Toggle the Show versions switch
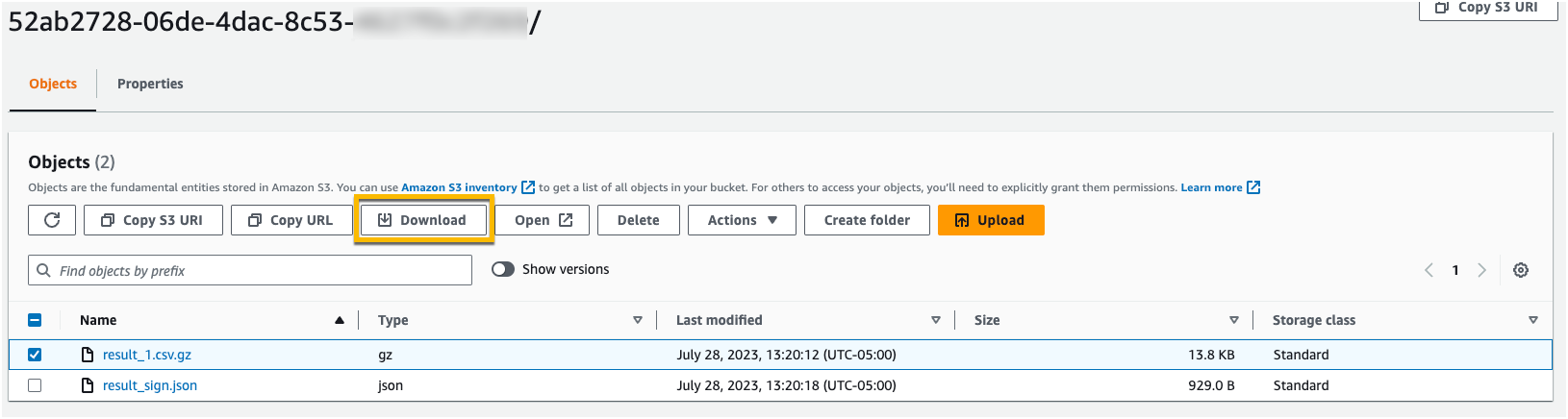Viewport: 1568px width, 419px height. [x=503, y=269]
